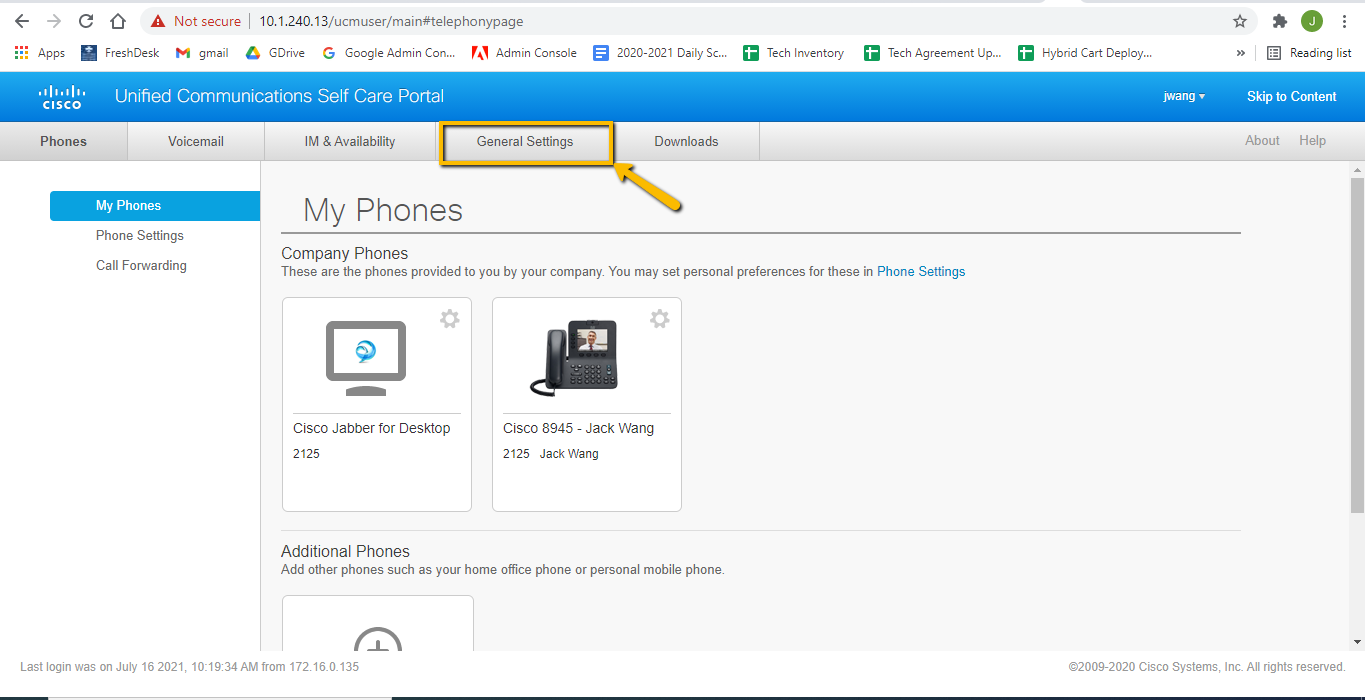Select Phone Settings in the sidebar
1365x700 pixels.
tap(140, 235)
